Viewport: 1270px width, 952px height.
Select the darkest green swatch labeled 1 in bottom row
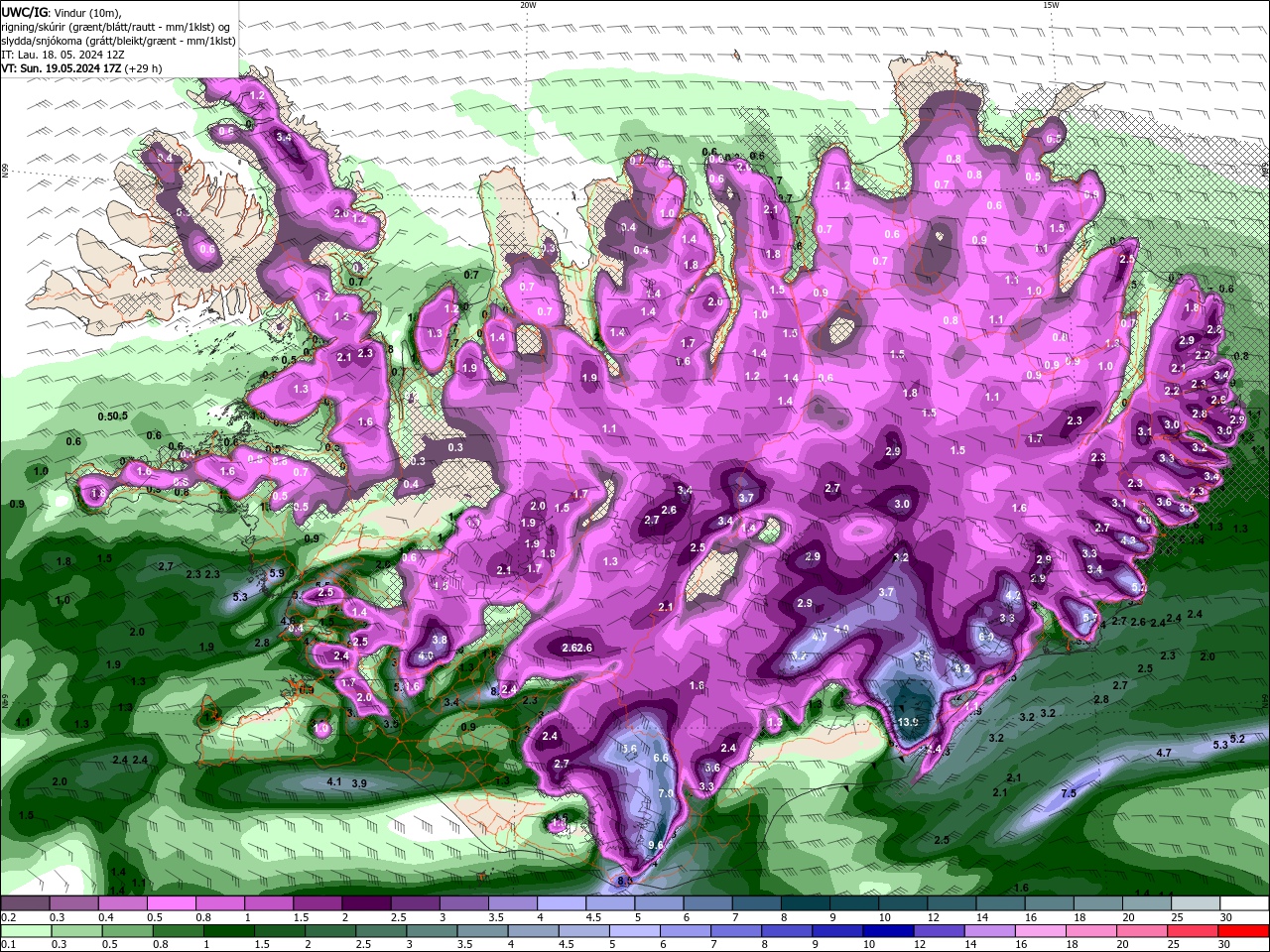click(x=227, y=931)
